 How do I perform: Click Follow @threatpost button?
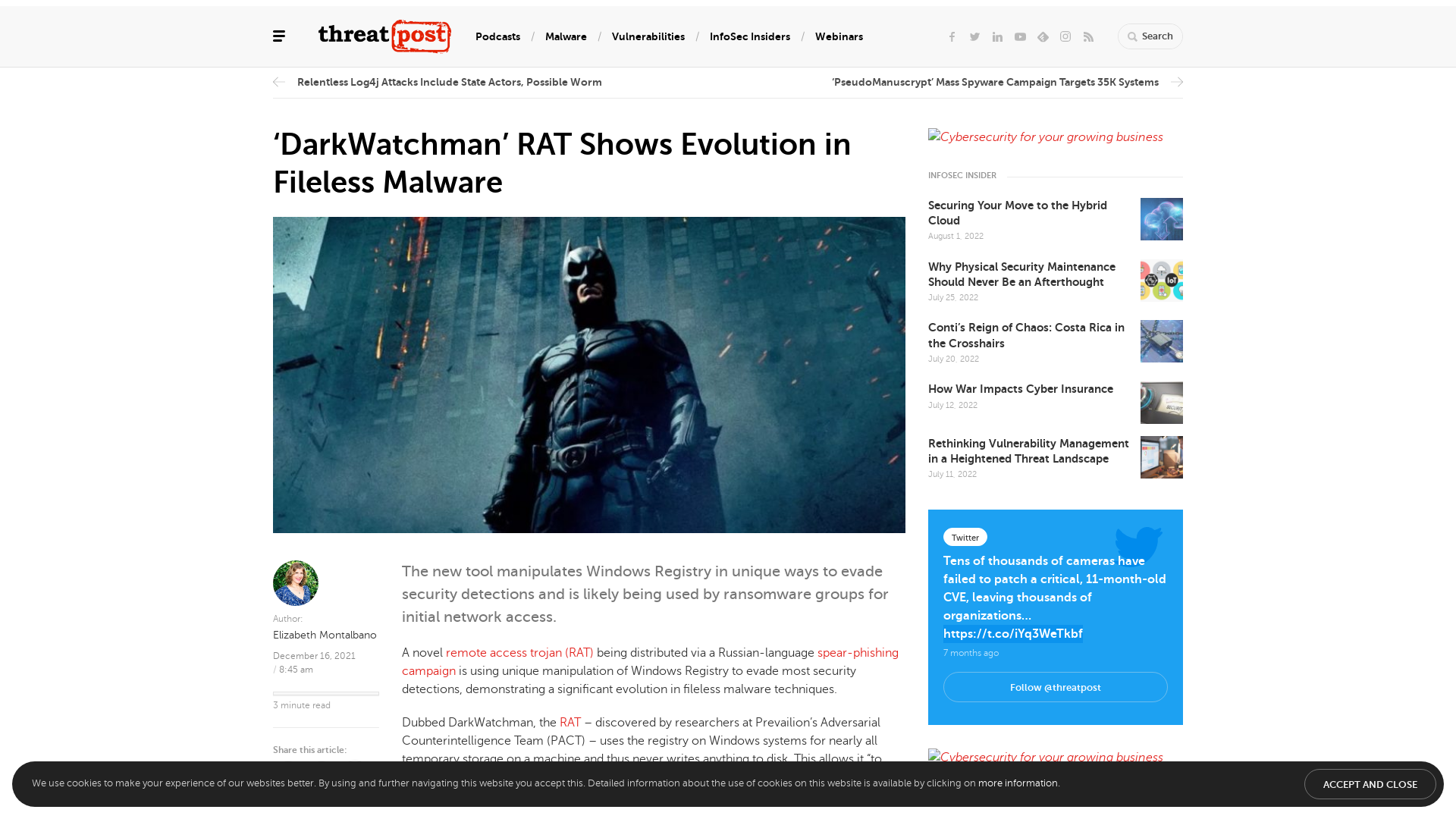tap(1056, 687)
